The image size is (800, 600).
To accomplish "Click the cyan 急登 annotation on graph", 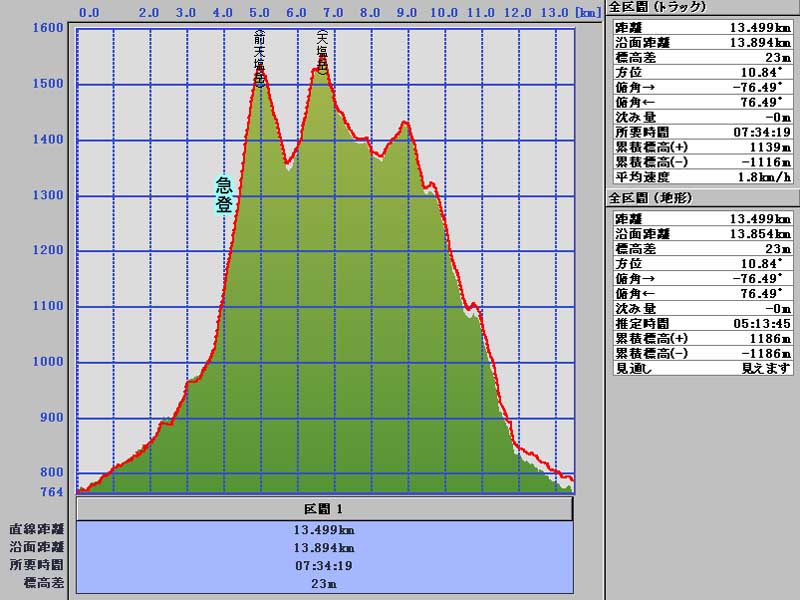I will coord(224,195).
